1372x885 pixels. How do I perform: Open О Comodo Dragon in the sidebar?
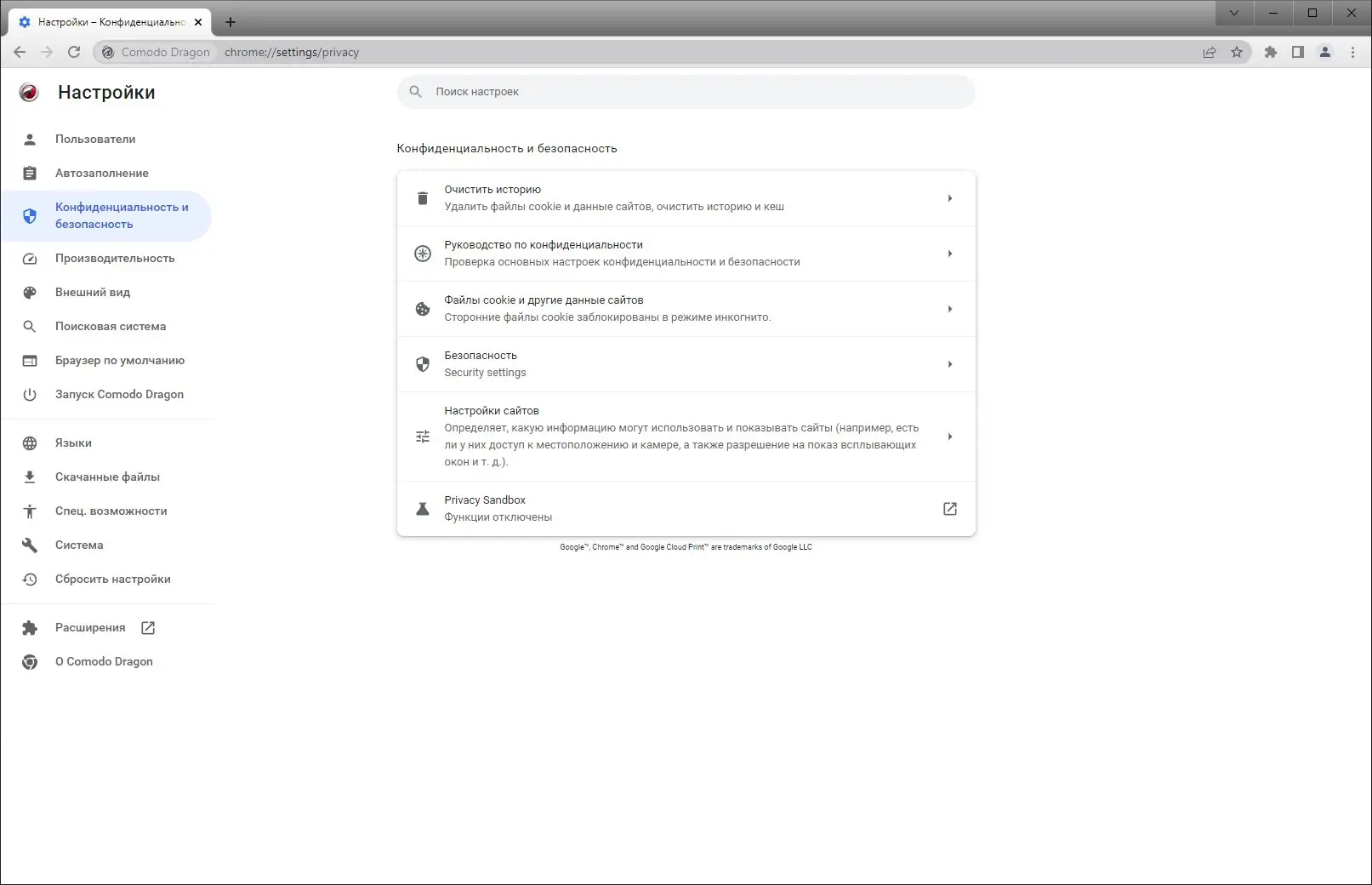[x=105, y=661]
